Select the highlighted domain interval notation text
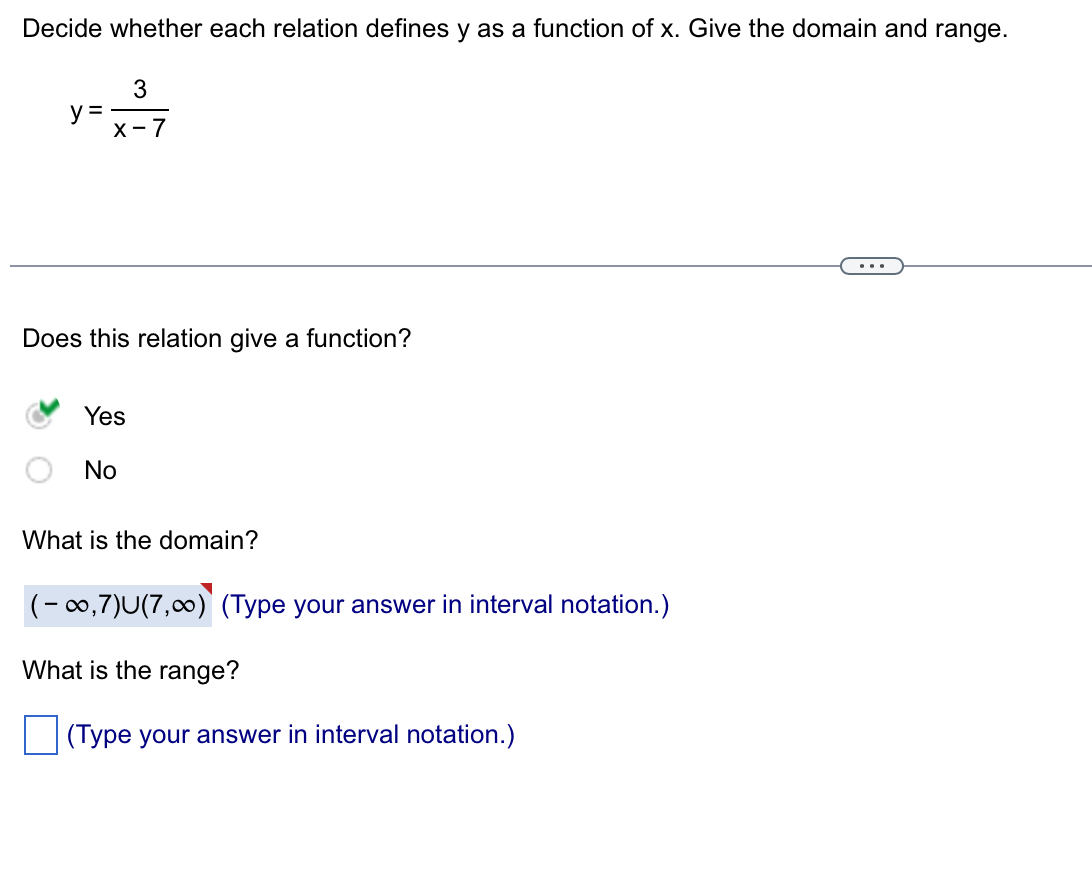Image resolution: width=1092 pixels, height=885 pixels. pos(116,604)
